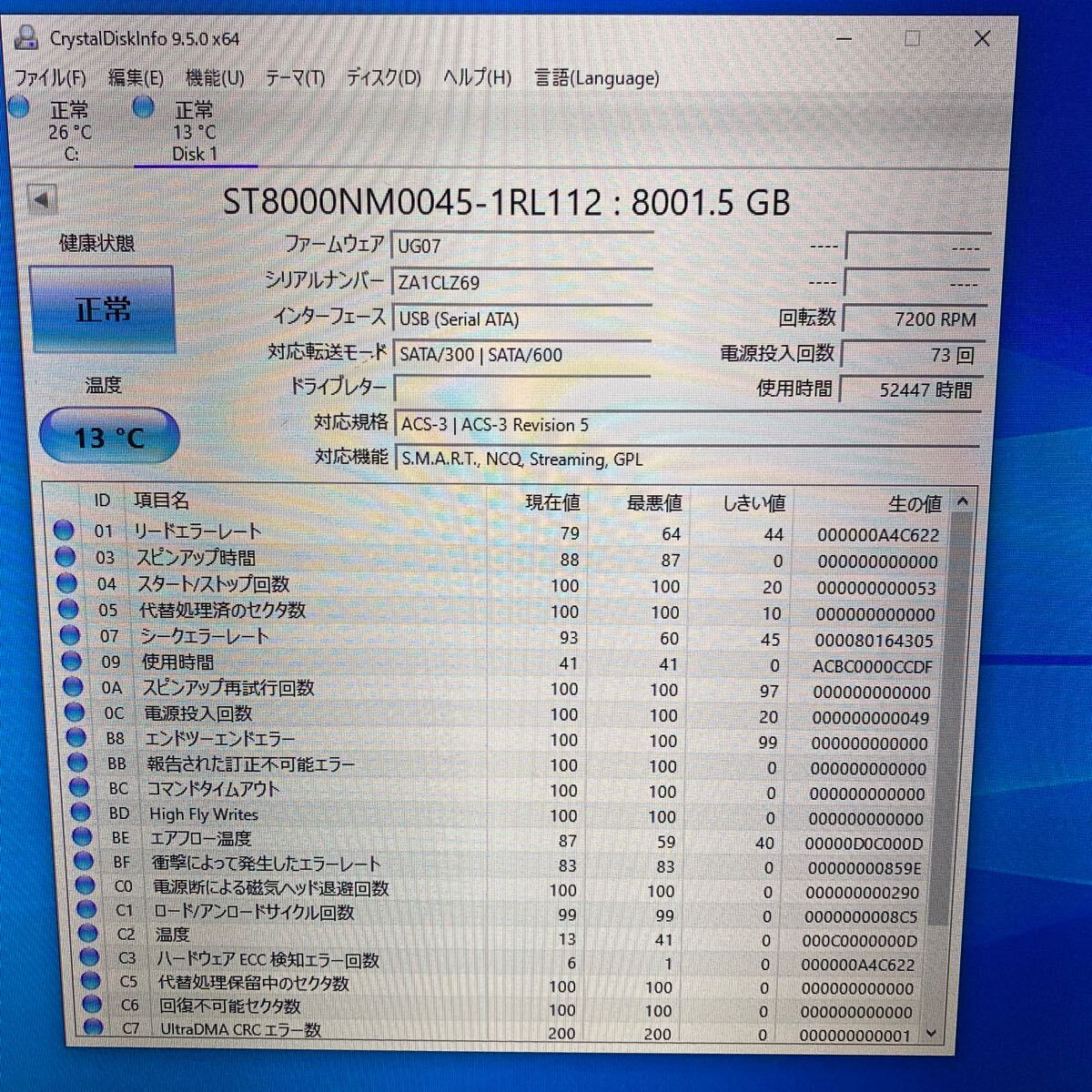1092x1092 pixels.
Task: Click the scroll down arrow of SMART list
Action: (930, 1033)
